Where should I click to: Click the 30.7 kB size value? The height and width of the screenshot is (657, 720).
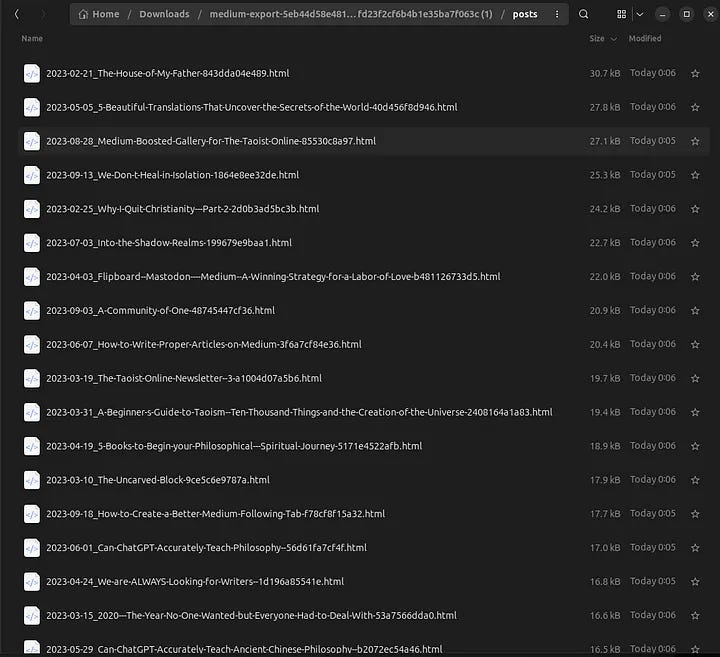pyautogui.click(x=605, y=73)
